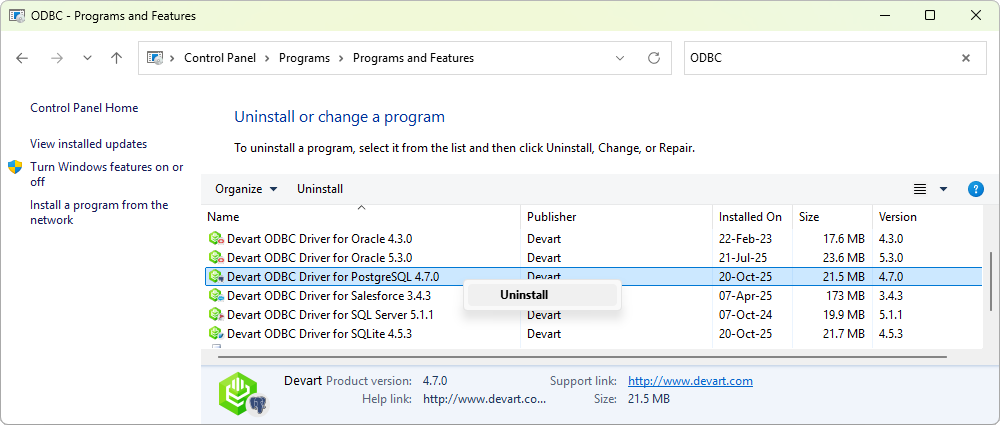Click the 21-Jul-25 install date cell
The image size is (1000, 425).
[742, 258]
